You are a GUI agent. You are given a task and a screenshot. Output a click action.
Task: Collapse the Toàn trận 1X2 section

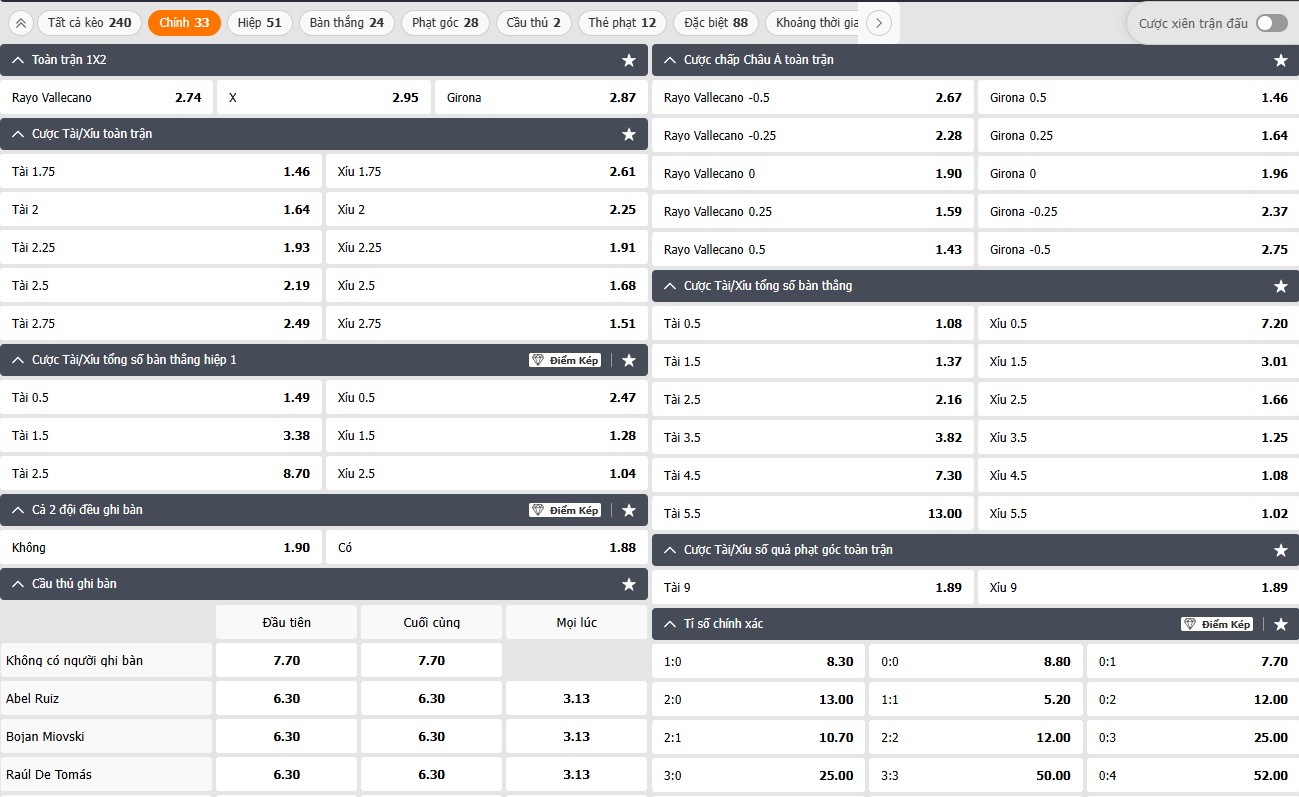click(18, 60)
